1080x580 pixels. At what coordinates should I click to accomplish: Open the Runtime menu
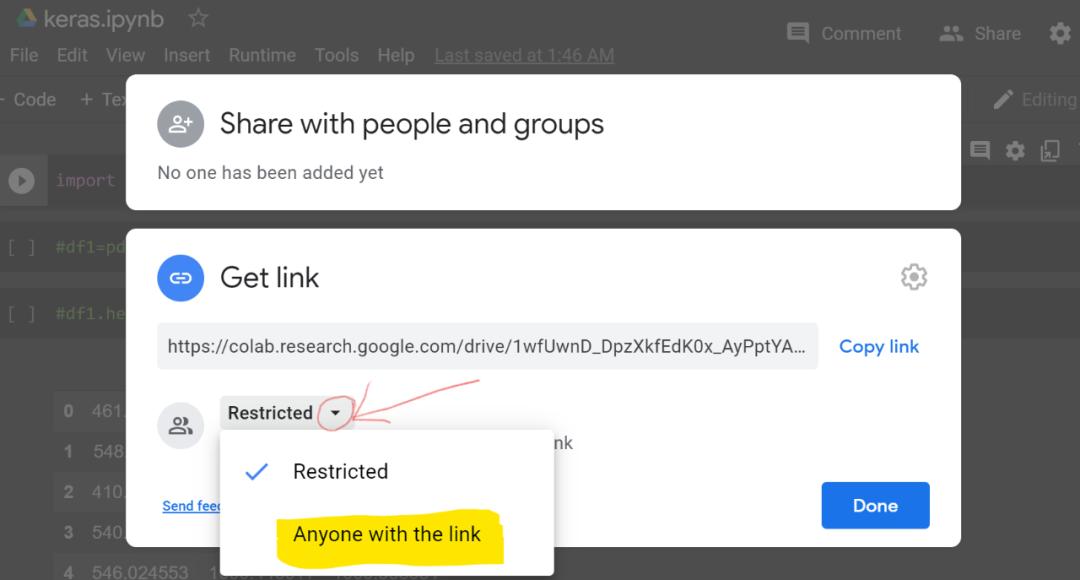(x=262, y=55)
